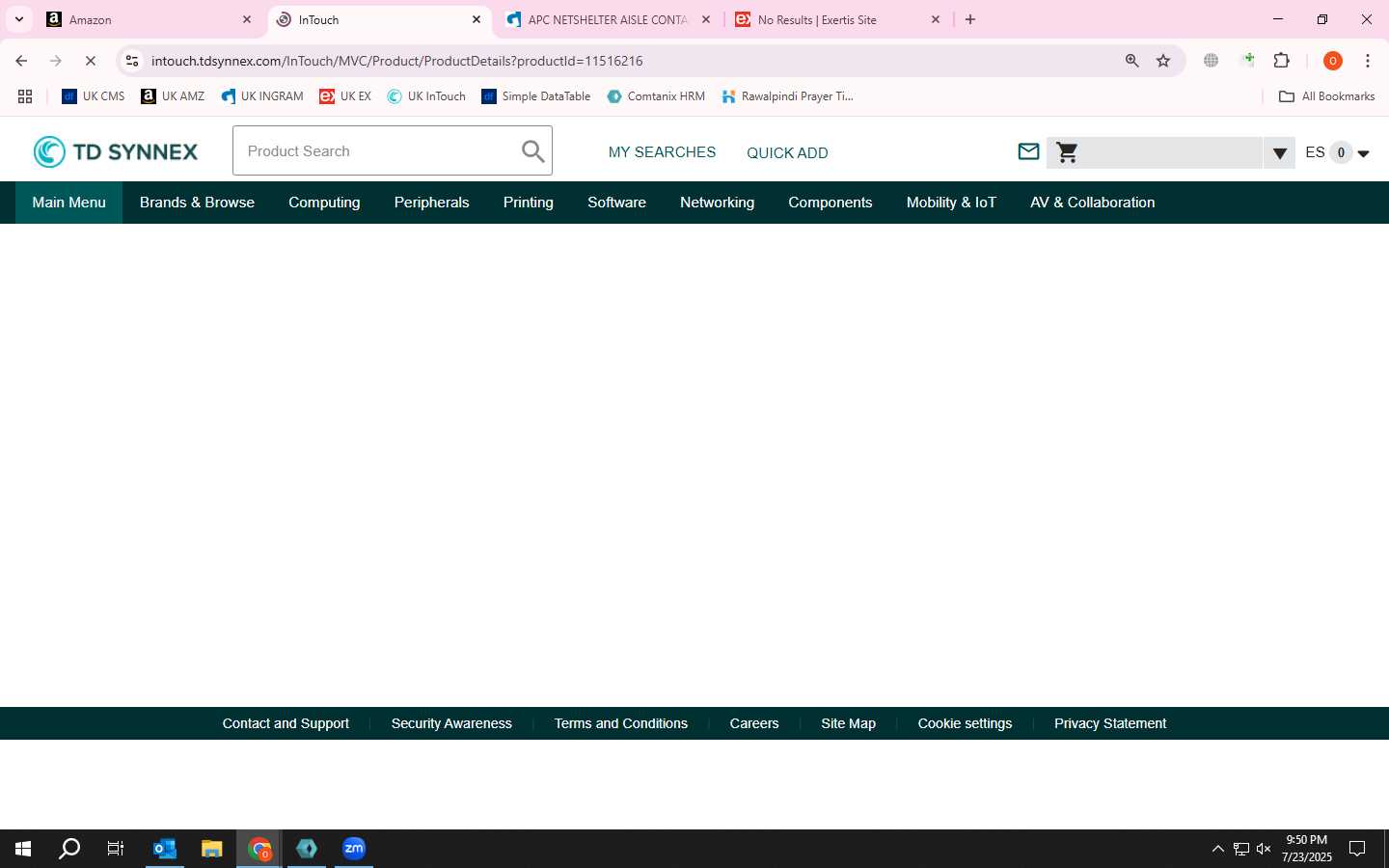Open the Chrome profile avatar
This screenshot has height=868, width=1389.
point(1333,61)
